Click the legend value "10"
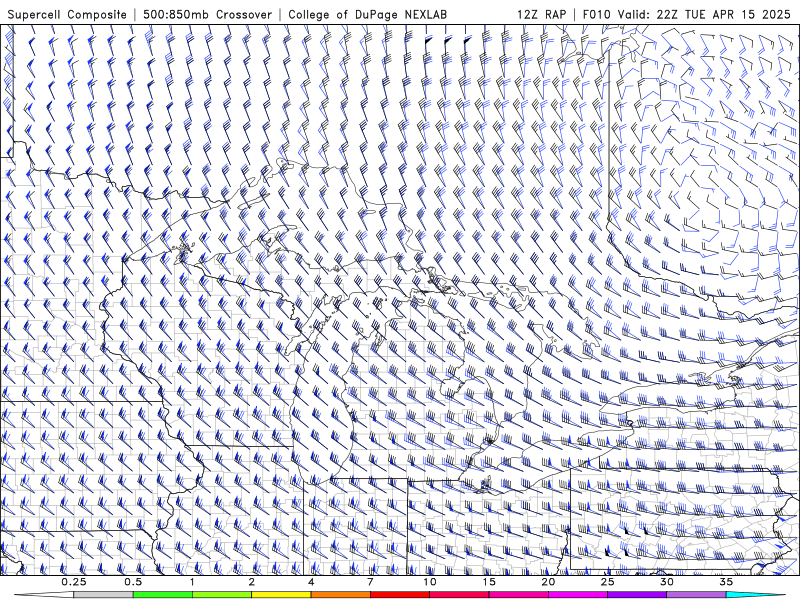 click(x=430, y=582)
